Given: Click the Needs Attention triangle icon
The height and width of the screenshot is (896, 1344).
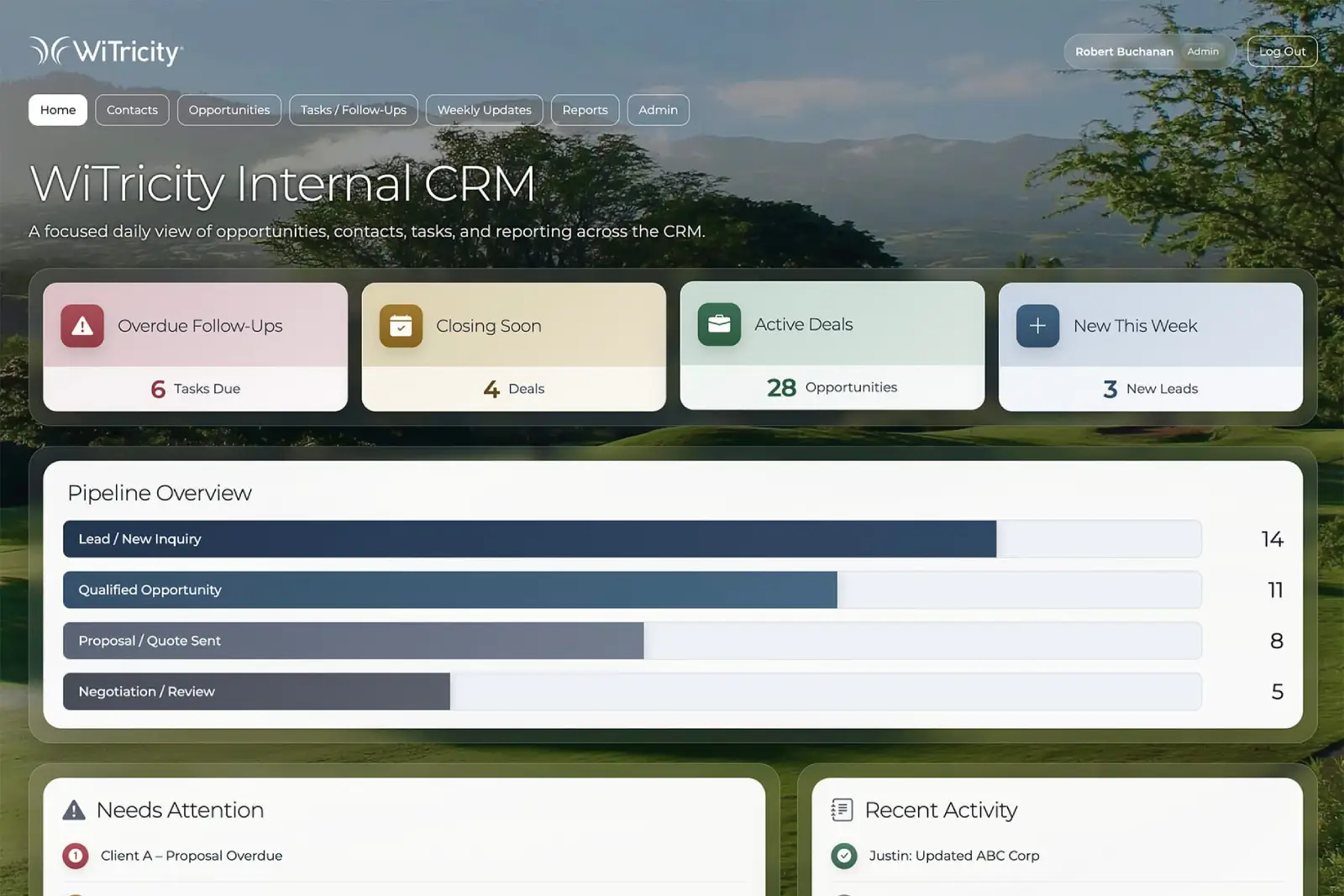Looking at the screenshot, I should click(x=74, y=810).
